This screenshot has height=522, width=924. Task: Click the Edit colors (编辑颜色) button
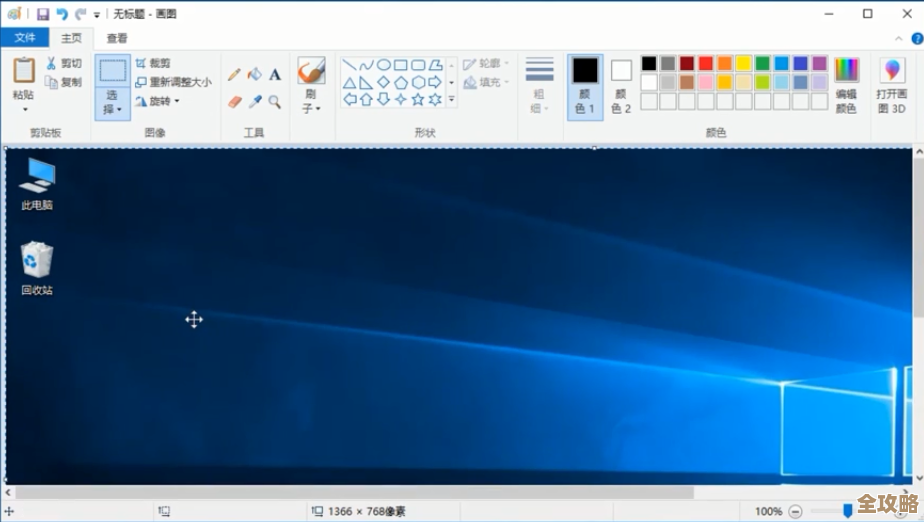pos(846,85)
